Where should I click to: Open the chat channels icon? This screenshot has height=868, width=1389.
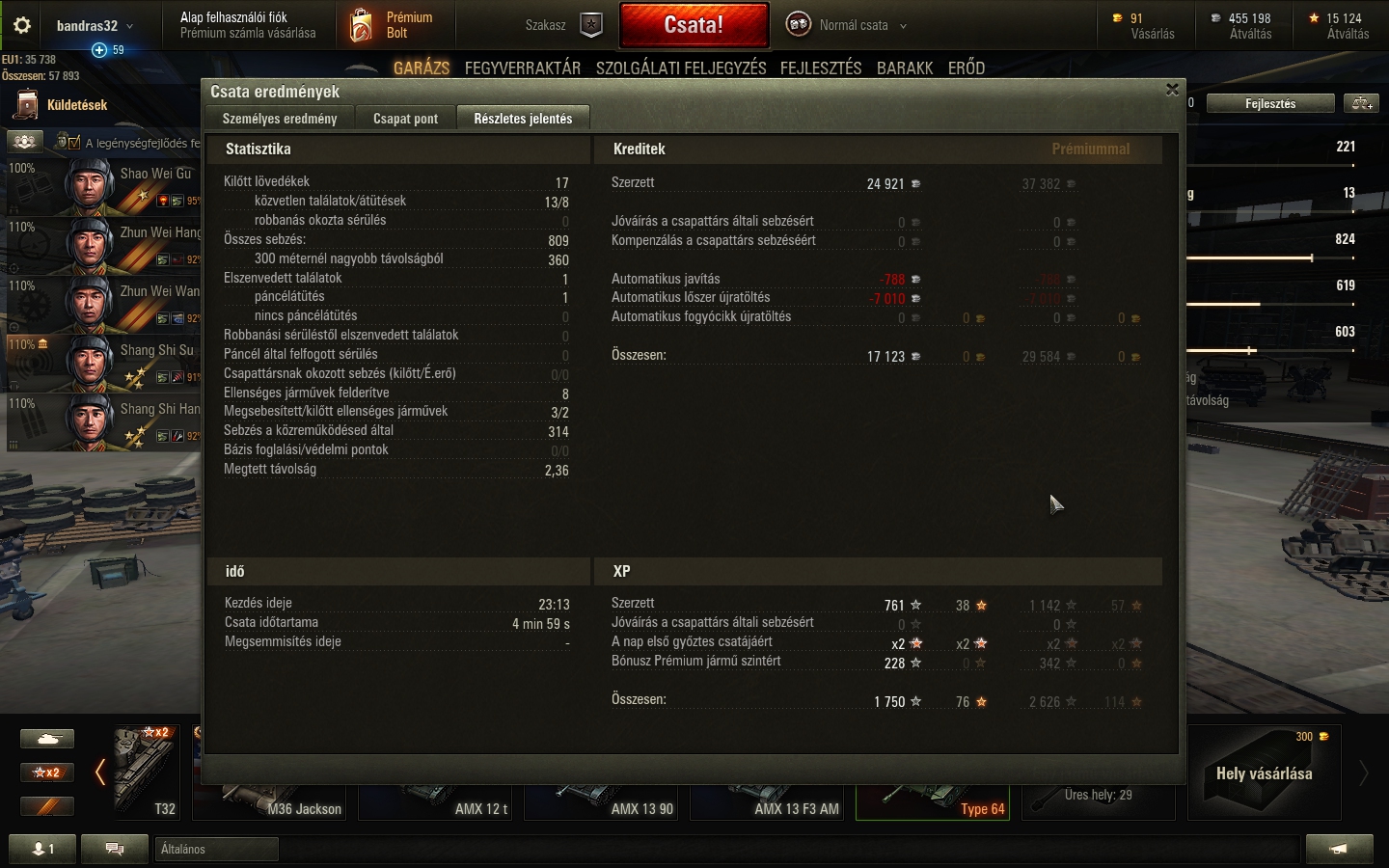click(x=115, y=849)
